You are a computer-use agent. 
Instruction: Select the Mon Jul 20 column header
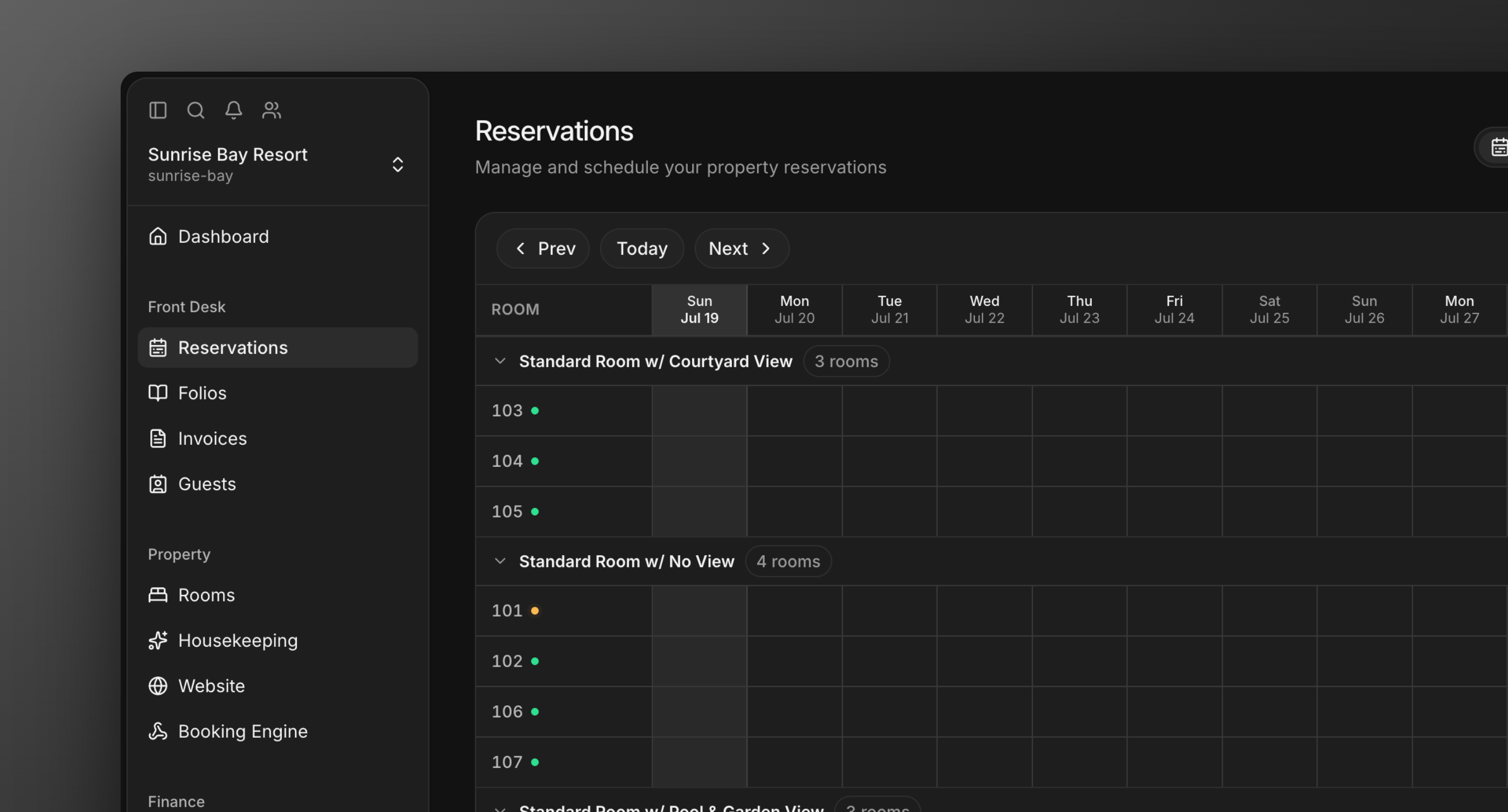point(794,310)
